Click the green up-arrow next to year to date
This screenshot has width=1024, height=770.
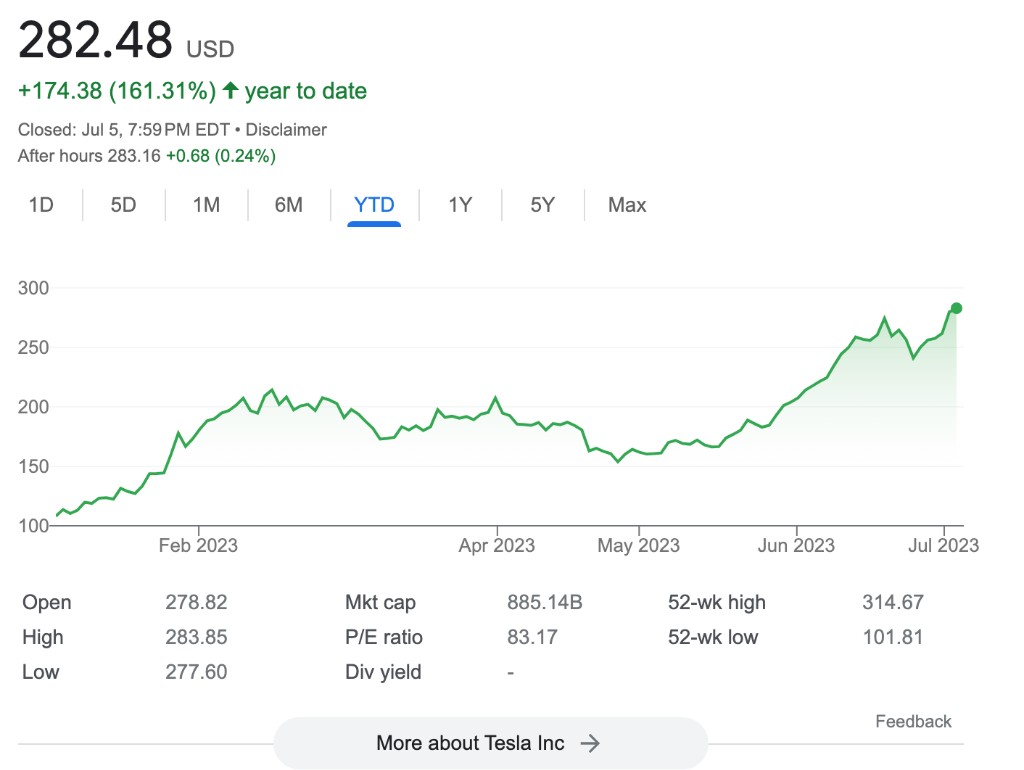[x=230, y=90]
